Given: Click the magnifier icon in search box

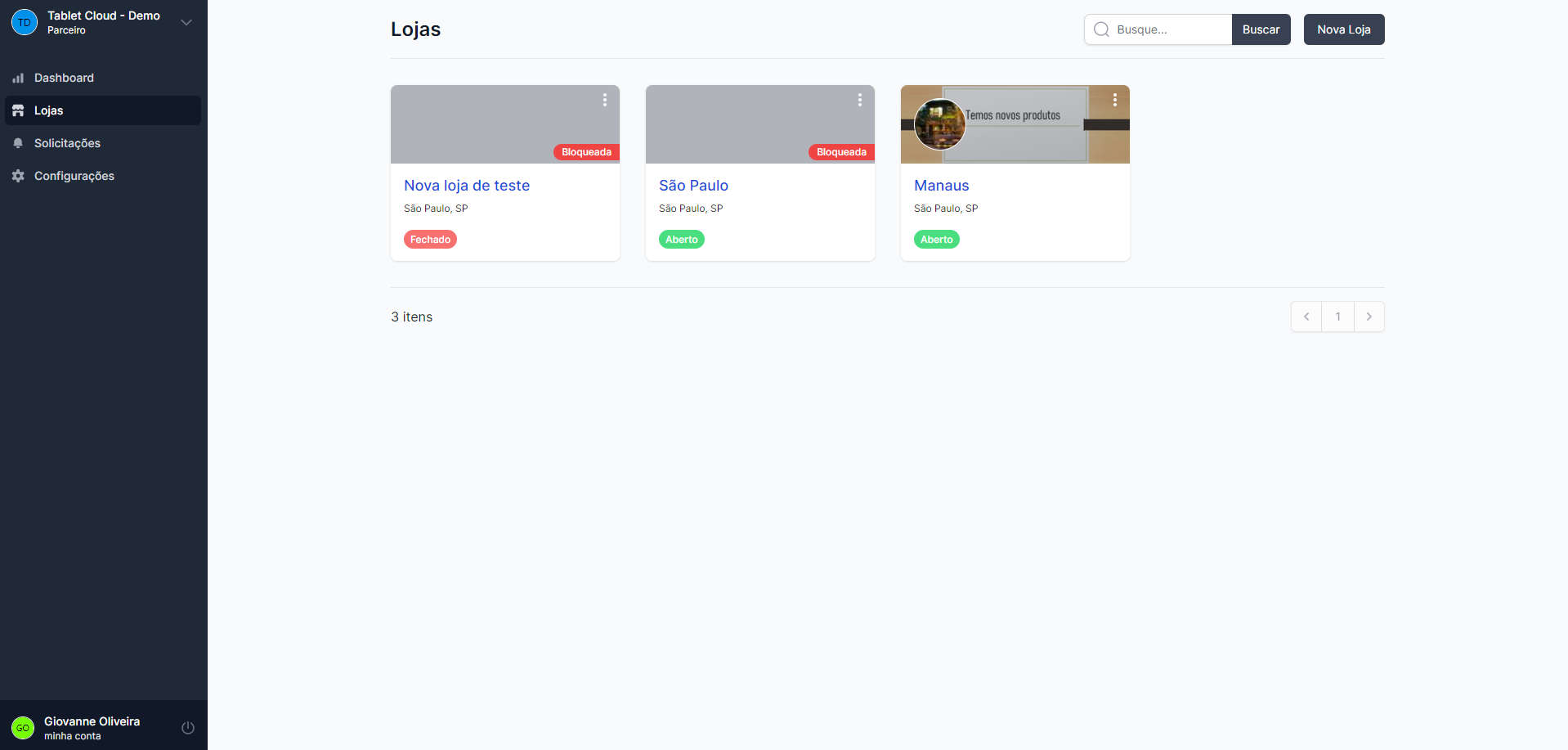Looking at the screenshot, I should pos(1102,29).
